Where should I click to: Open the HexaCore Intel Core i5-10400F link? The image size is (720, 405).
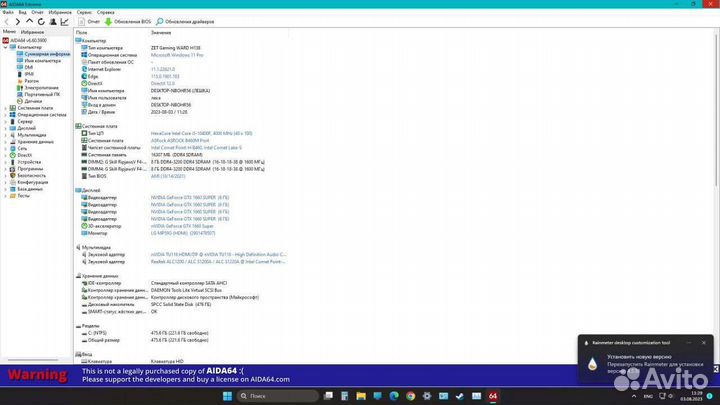tap(202, 134)
